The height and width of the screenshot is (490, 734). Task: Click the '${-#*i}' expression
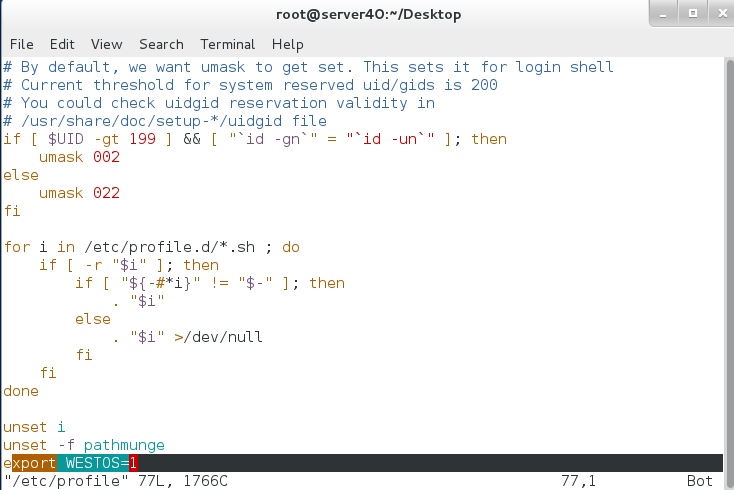click(160, 283)
